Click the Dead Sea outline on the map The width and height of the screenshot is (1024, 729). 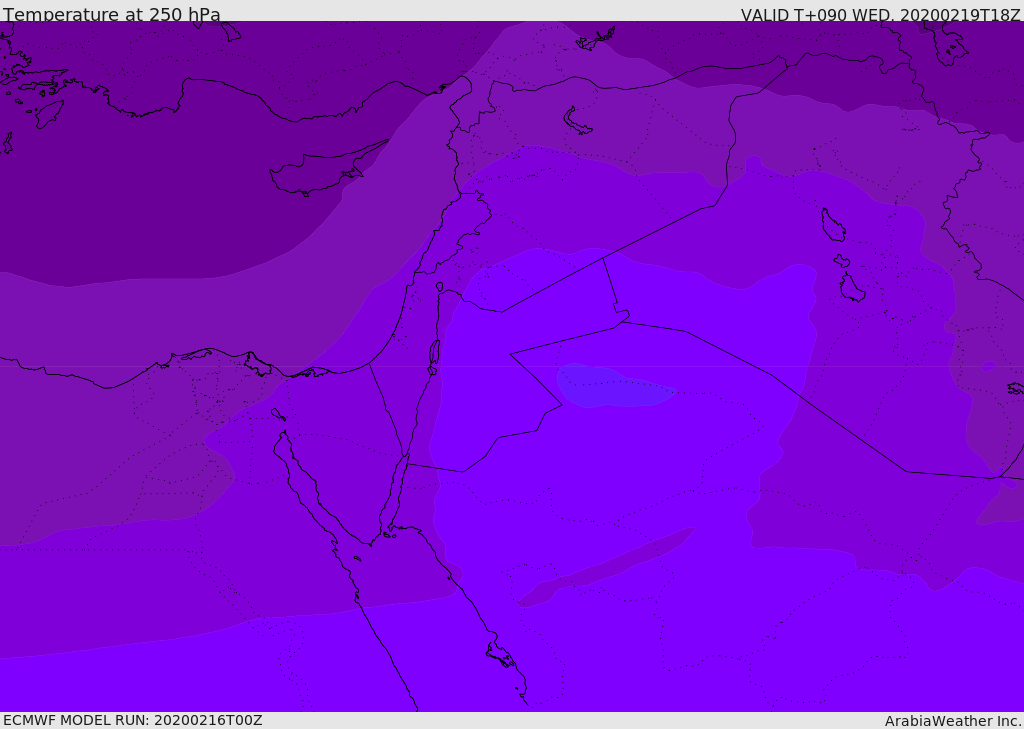[x=434, y=356]
